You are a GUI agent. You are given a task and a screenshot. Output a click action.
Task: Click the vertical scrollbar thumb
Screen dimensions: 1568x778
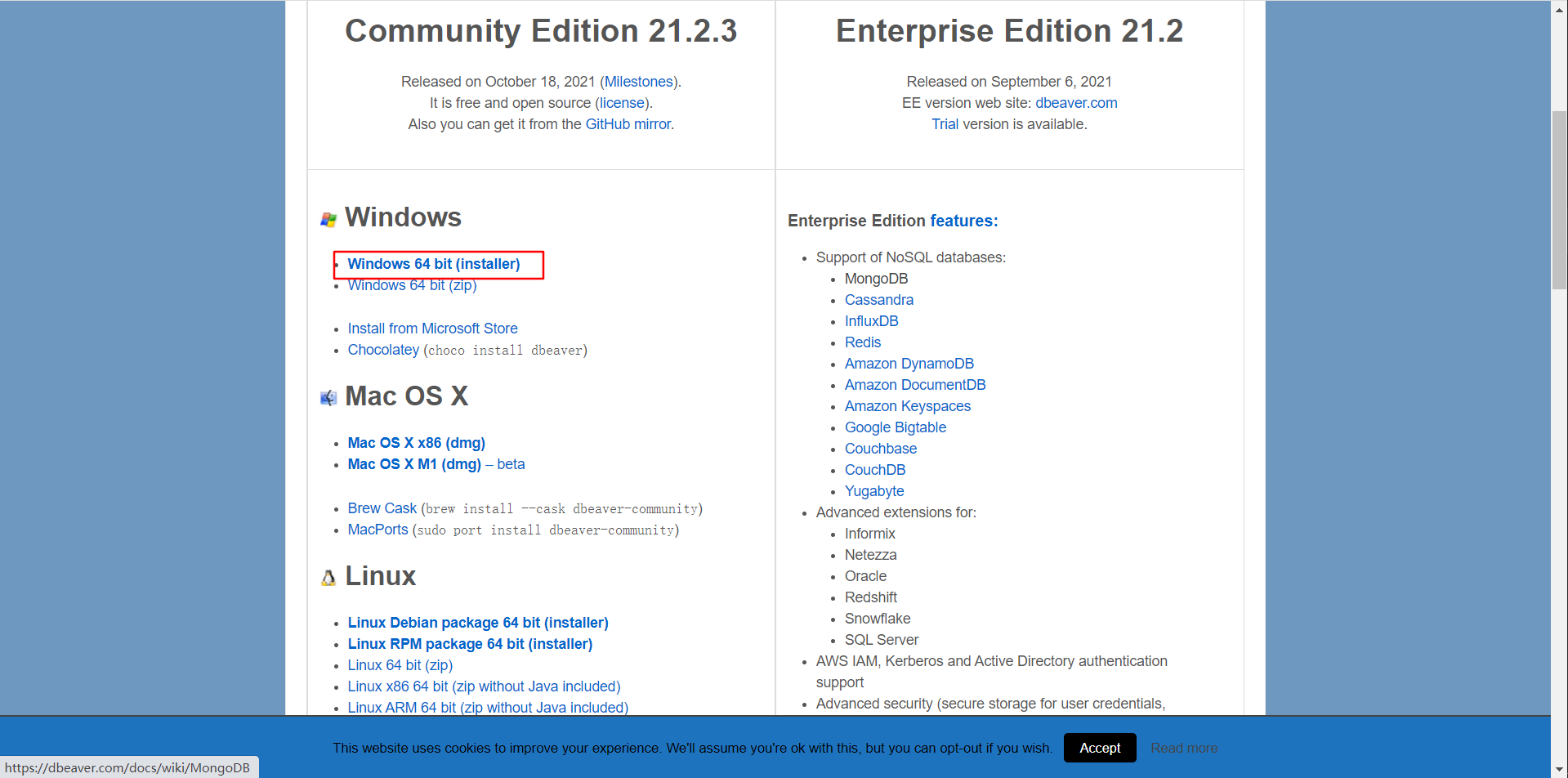(x=1559, y=200)
